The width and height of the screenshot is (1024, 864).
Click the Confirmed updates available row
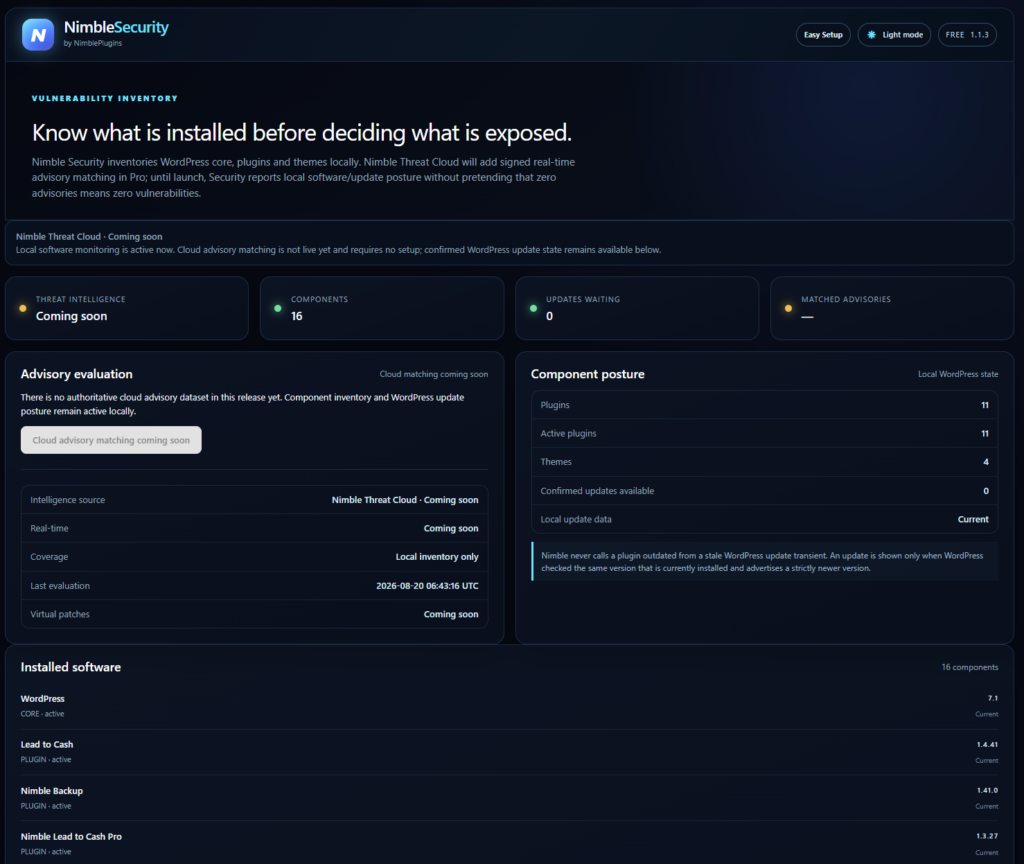tap(765, 490)
